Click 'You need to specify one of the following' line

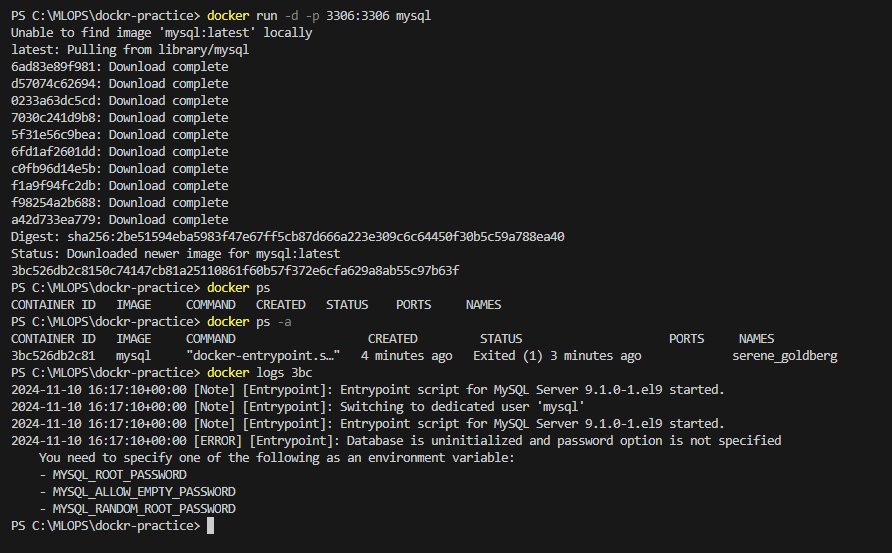[276, 458]
